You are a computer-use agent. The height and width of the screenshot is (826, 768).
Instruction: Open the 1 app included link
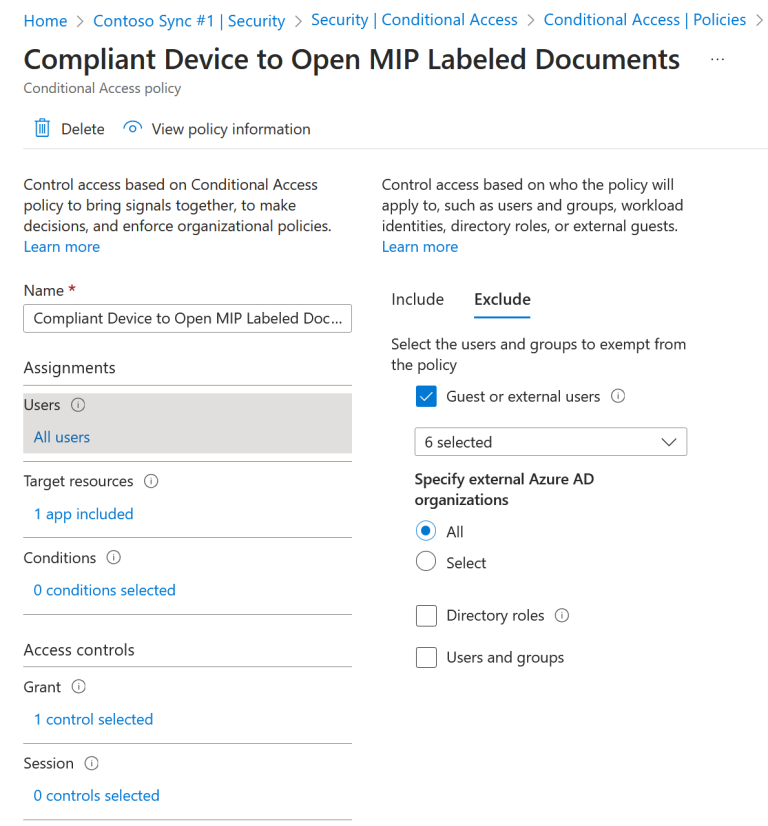(x=84, y=513)
